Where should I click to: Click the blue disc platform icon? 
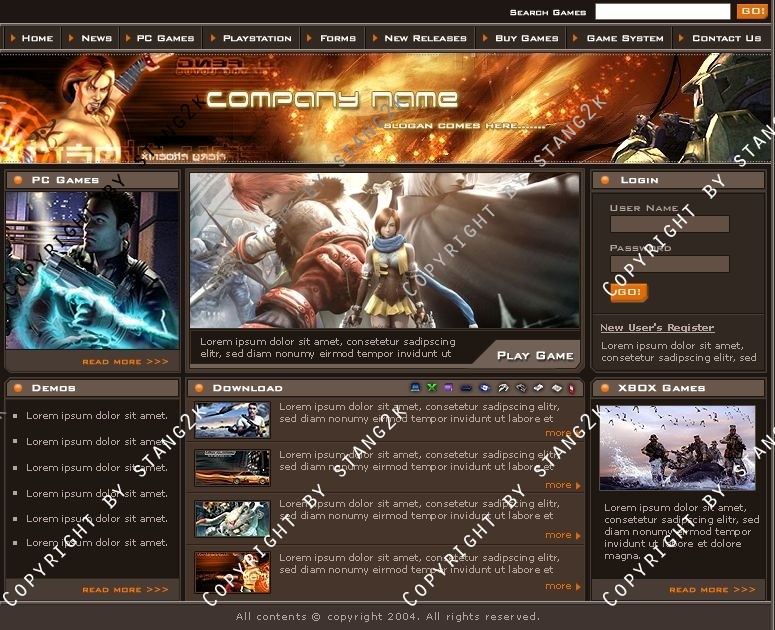(x=485, y=388)
